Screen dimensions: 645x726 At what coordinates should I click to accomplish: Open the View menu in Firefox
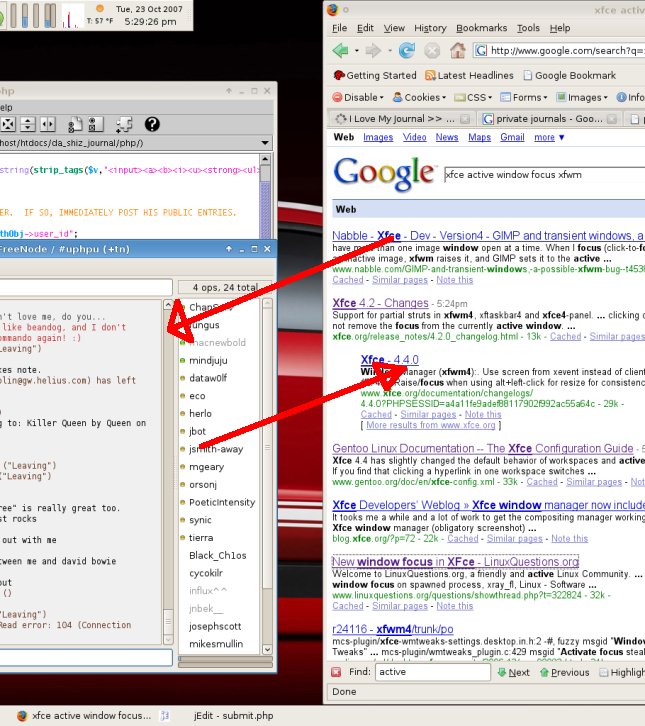pyautogui.click(x=394, y=28)
